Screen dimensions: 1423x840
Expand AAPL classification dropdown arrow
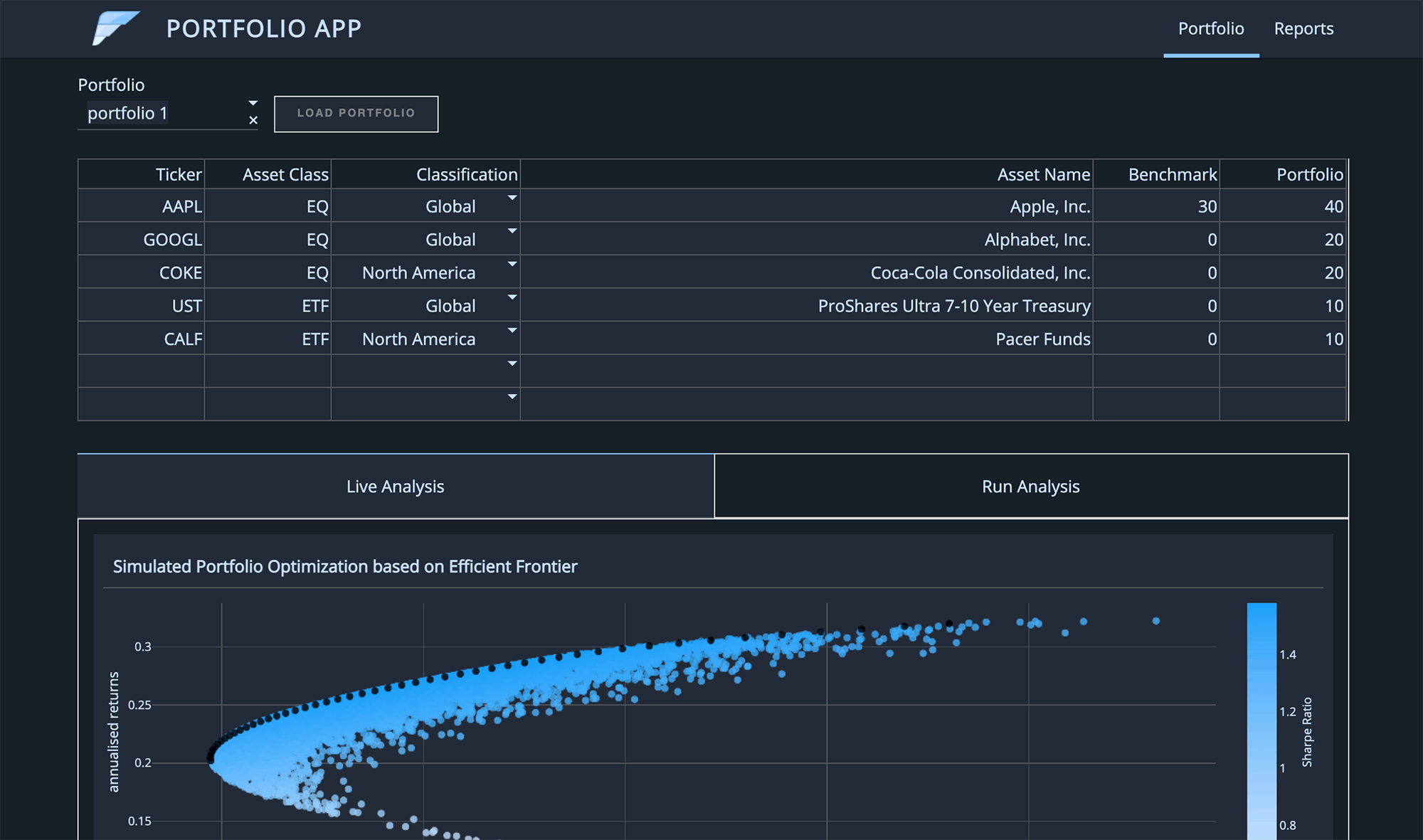(x=512, y=198)
